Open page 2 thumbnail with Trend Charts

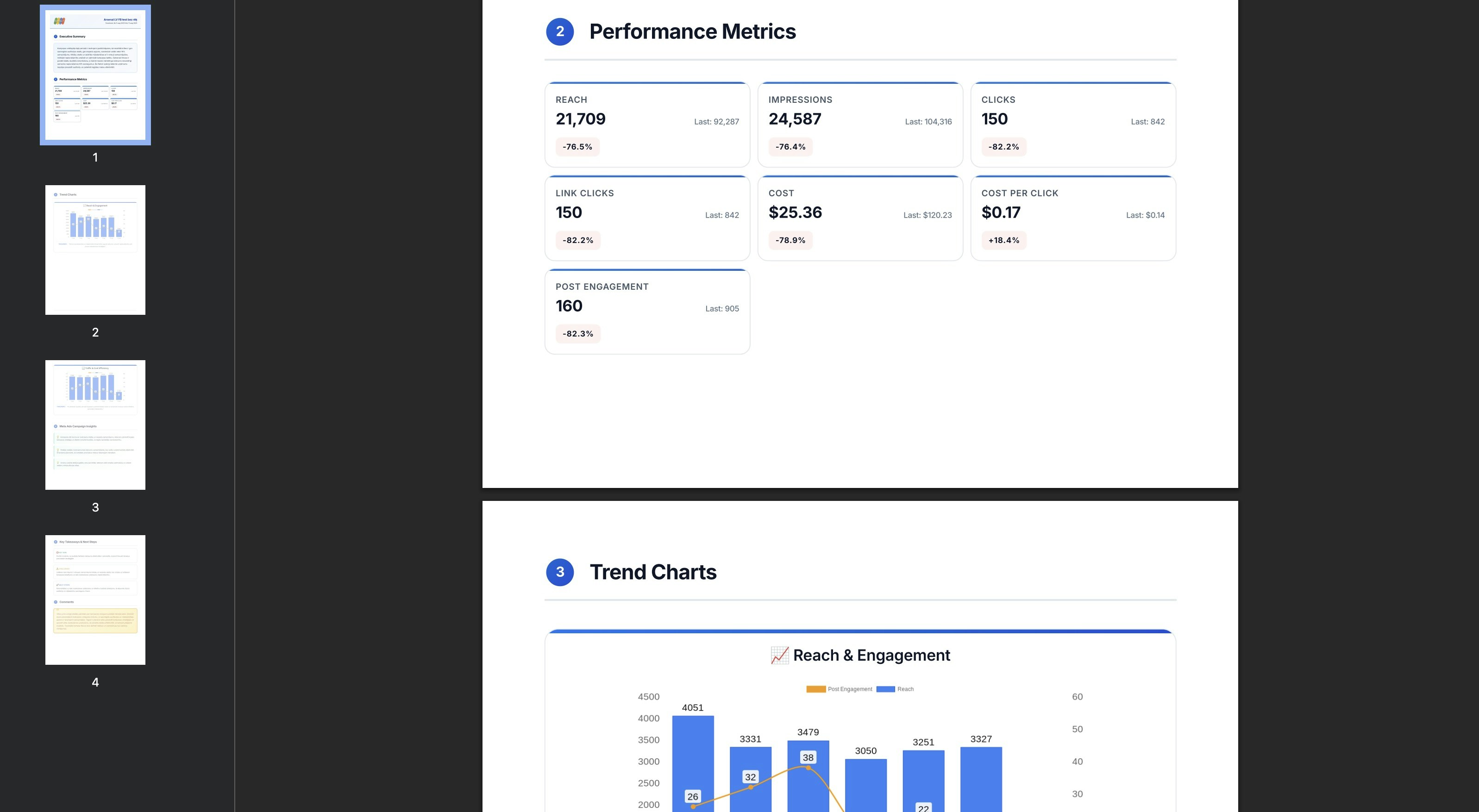[x=95, y=250]
